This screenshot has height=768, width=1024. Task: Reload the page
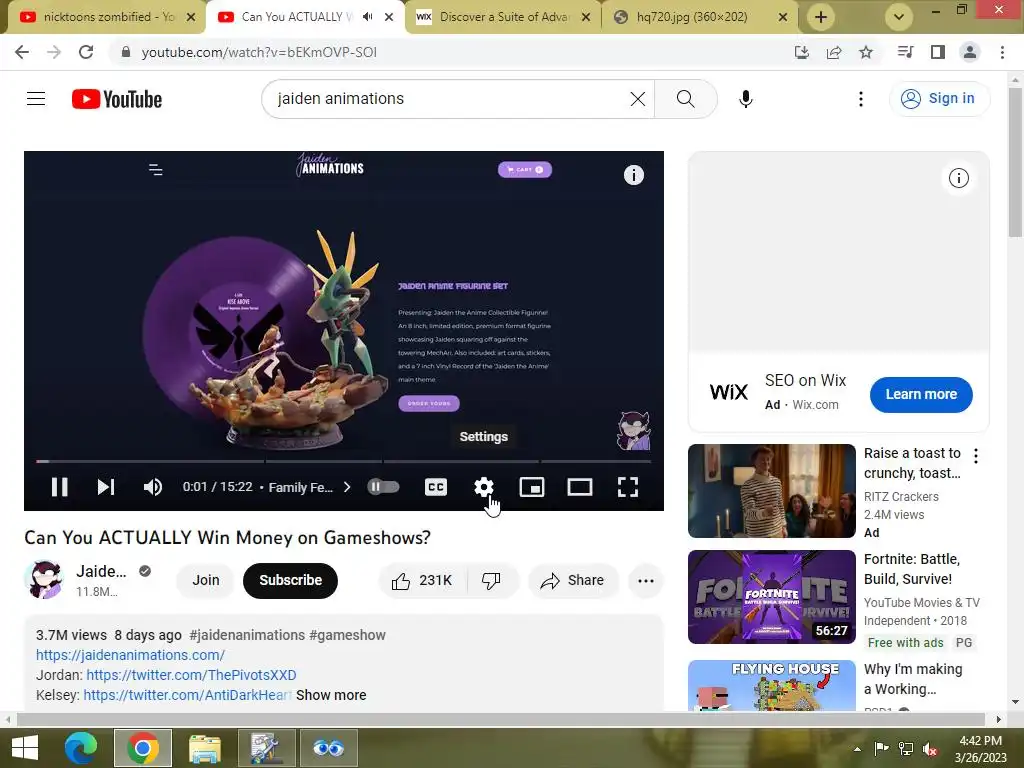86,52
